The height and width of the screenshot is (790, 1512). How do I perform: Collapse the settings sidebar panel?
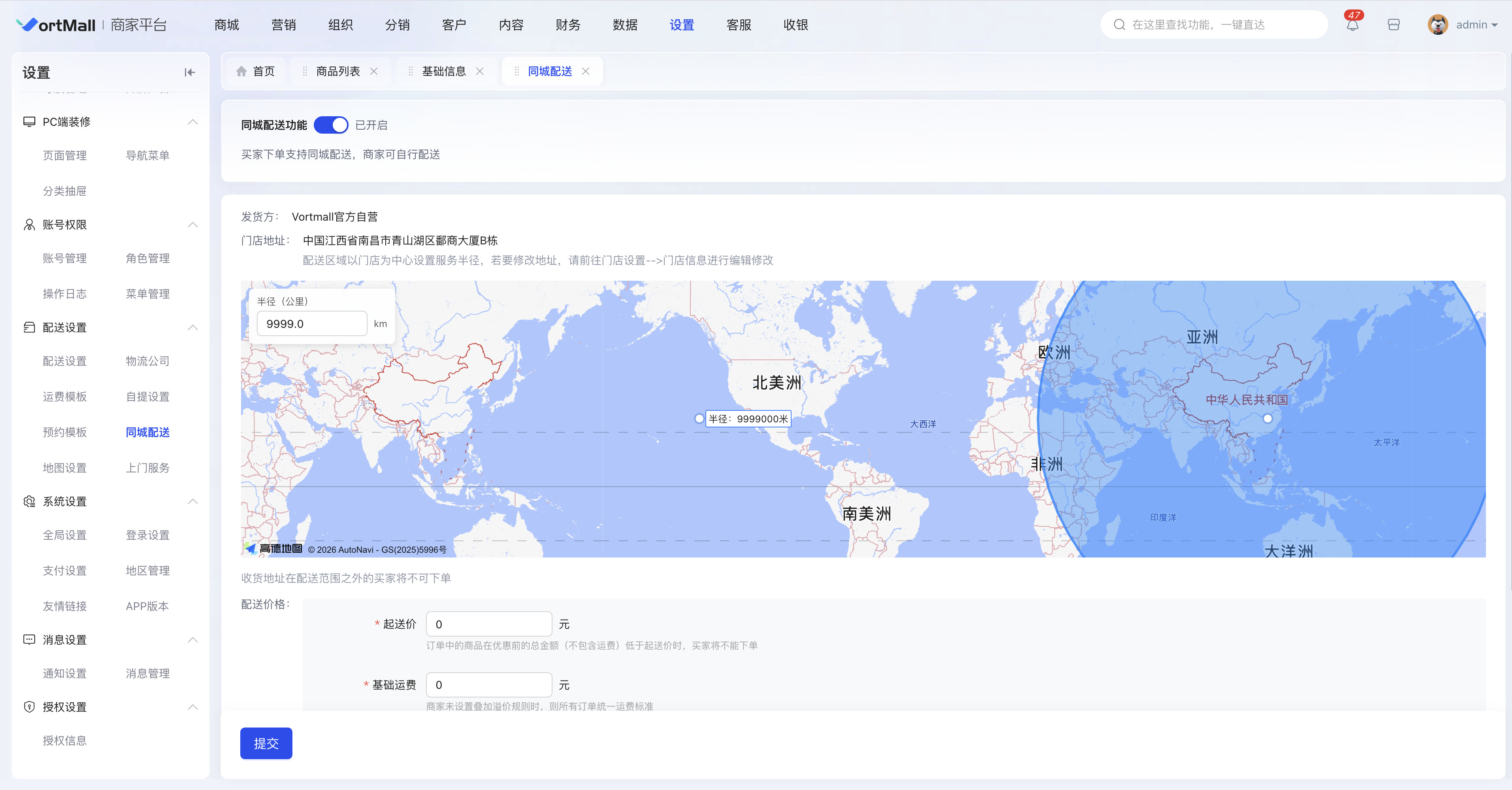(x=190, y=72)
